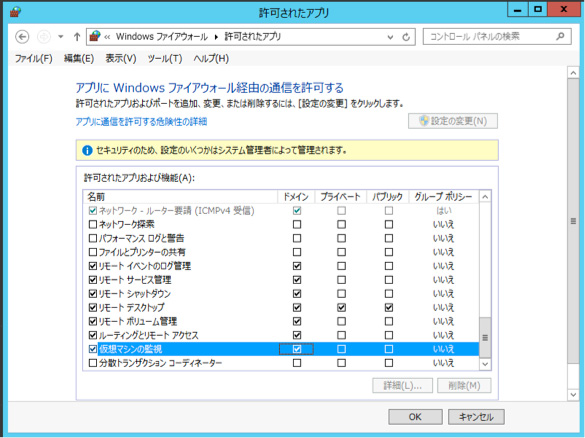The image size is (585, 438).
Task: Click the search magnifier icon
Action: point(560,37)
